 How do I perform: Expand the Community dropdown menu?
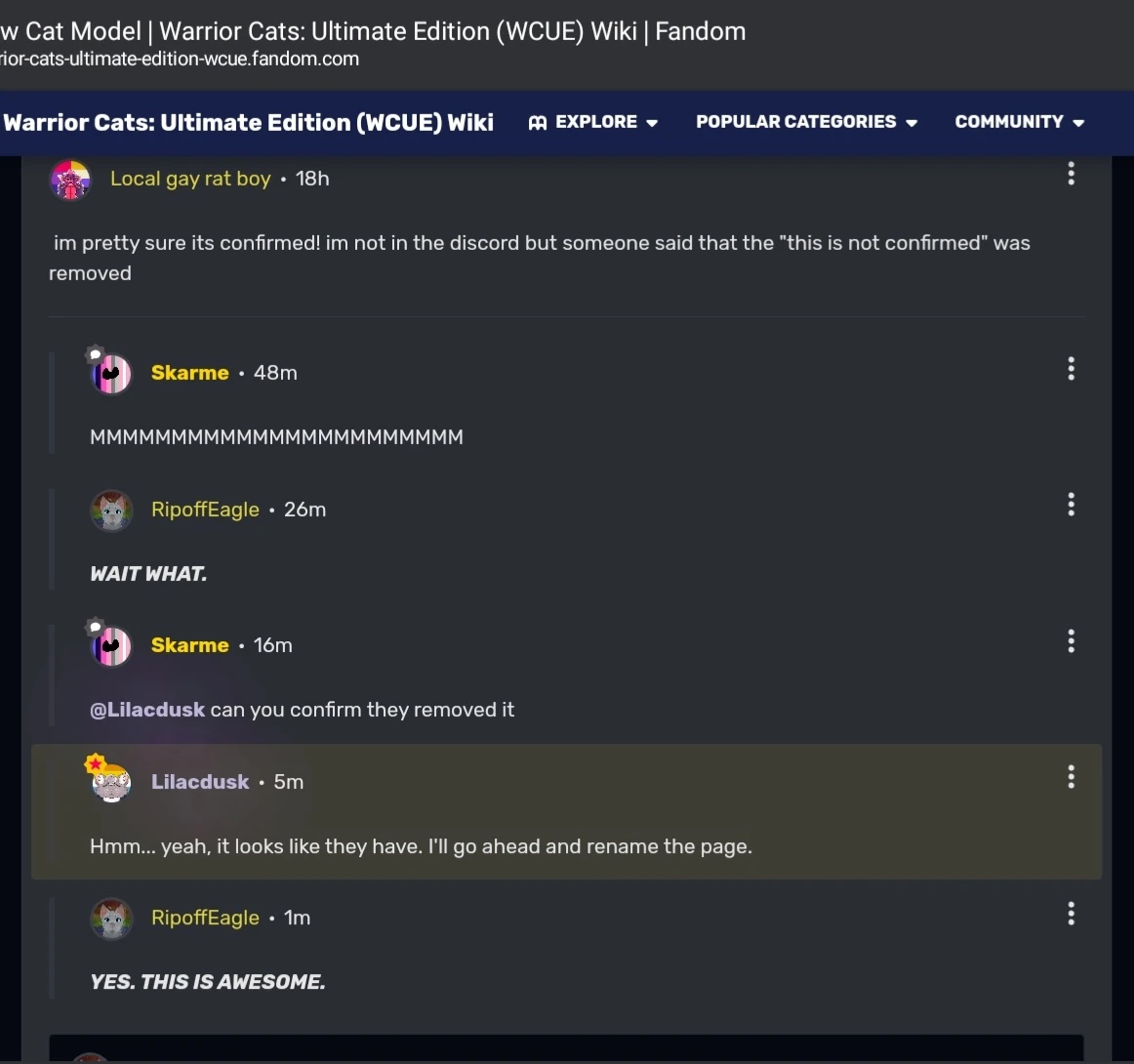click(1019, 122)
